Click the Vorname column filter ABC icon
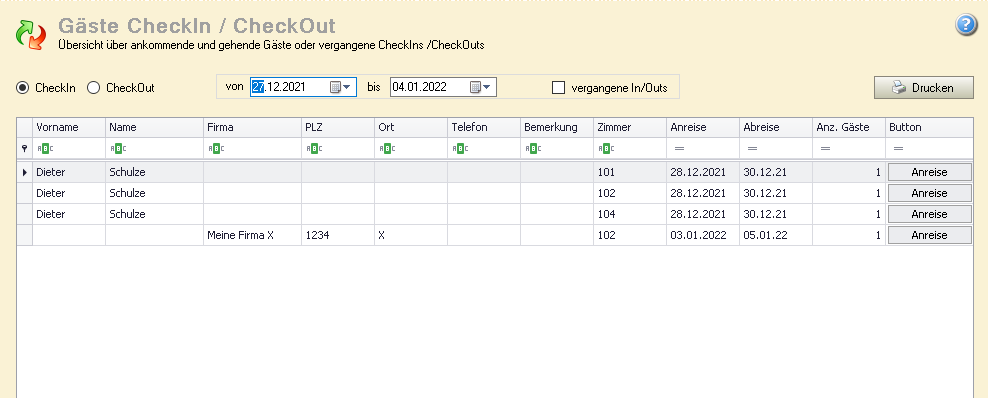The image size is (988, 398). coord(44,149)
